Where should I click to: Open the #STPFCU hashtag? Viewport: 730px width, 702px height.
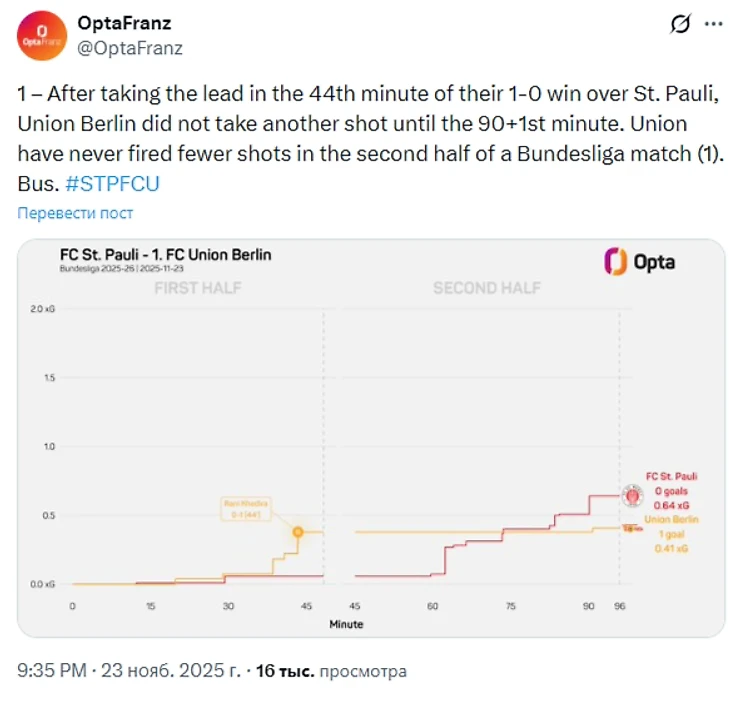coord(112,184)
